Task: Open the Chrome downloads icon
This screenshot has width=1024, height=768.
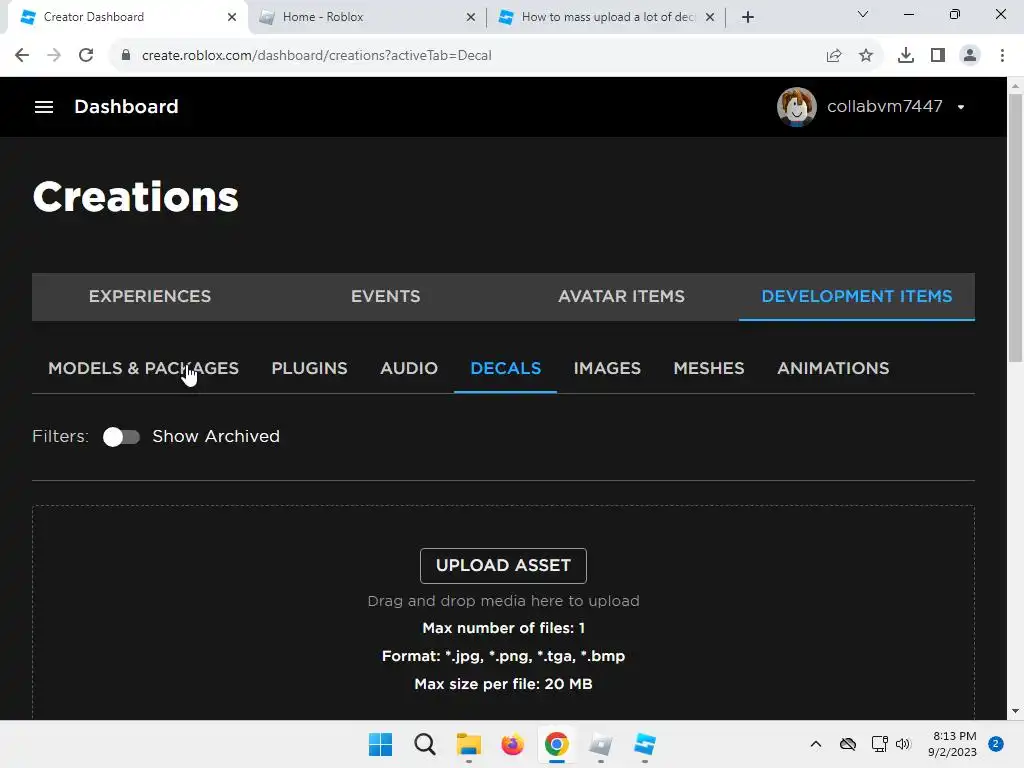Action: point(906,56)
